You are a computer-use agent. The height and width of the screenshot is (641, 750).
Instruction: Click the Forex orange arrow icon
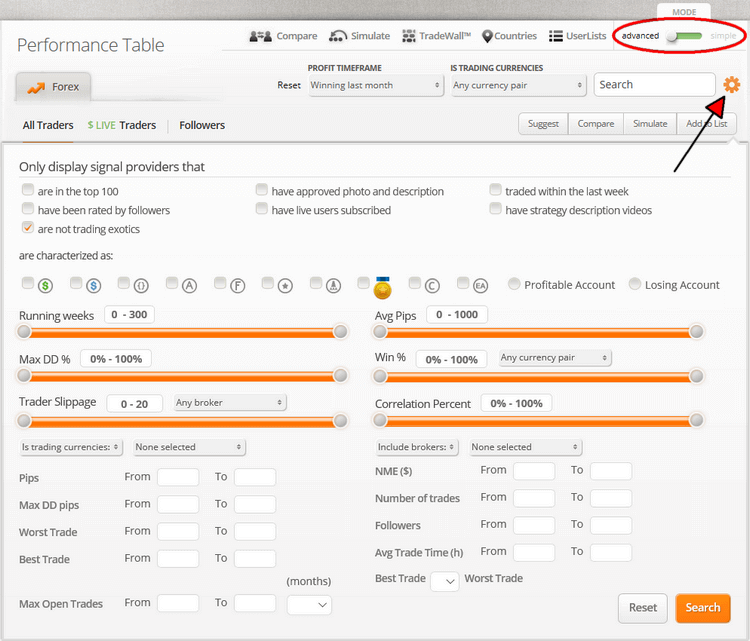pos(36,88)
